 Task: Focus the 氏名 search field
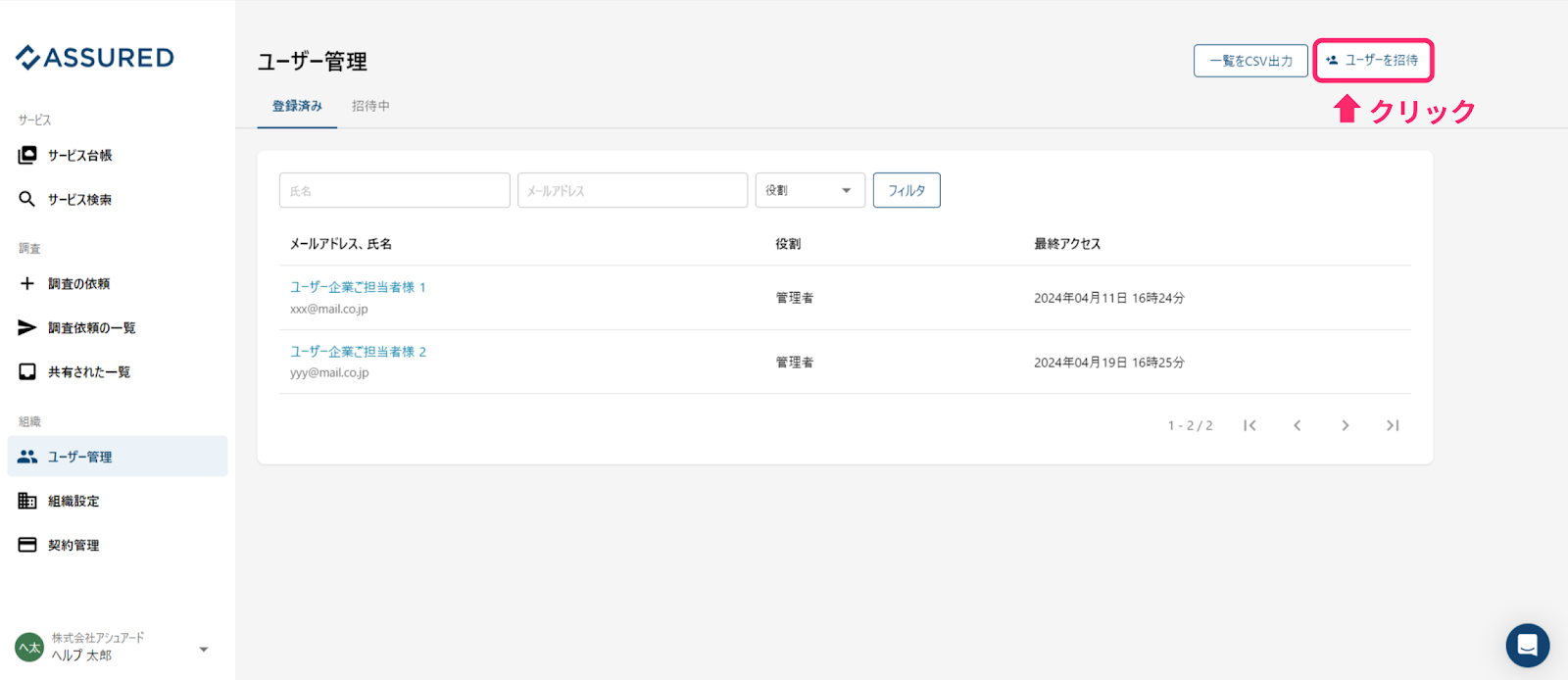coord(395,190)
